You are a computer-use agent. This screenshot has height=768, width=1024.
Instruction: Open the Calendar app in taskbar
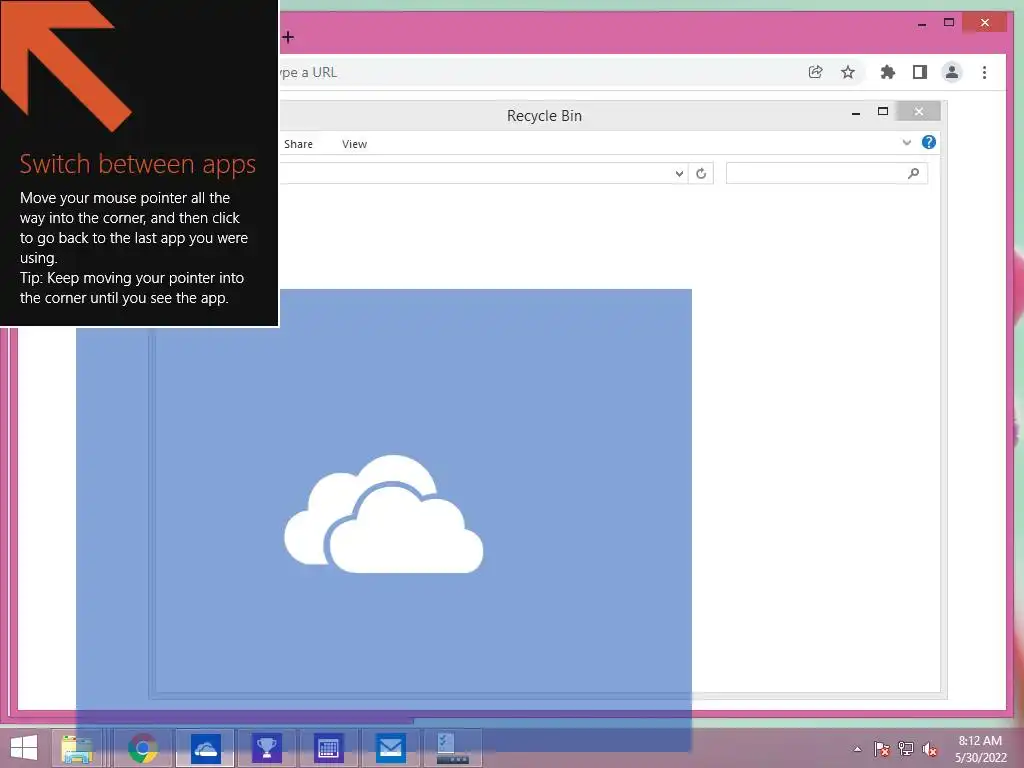[328, 748]
